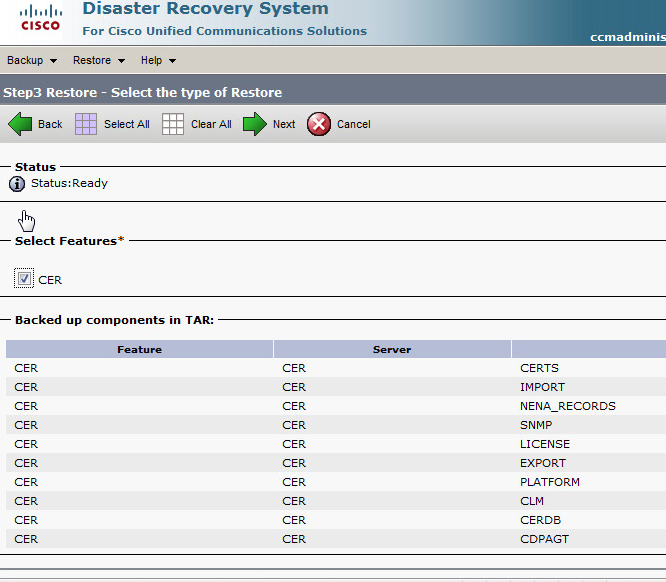Click the LICENSE component cell
The width and height of the screenshot is (666, 582).
pos(545,444)
